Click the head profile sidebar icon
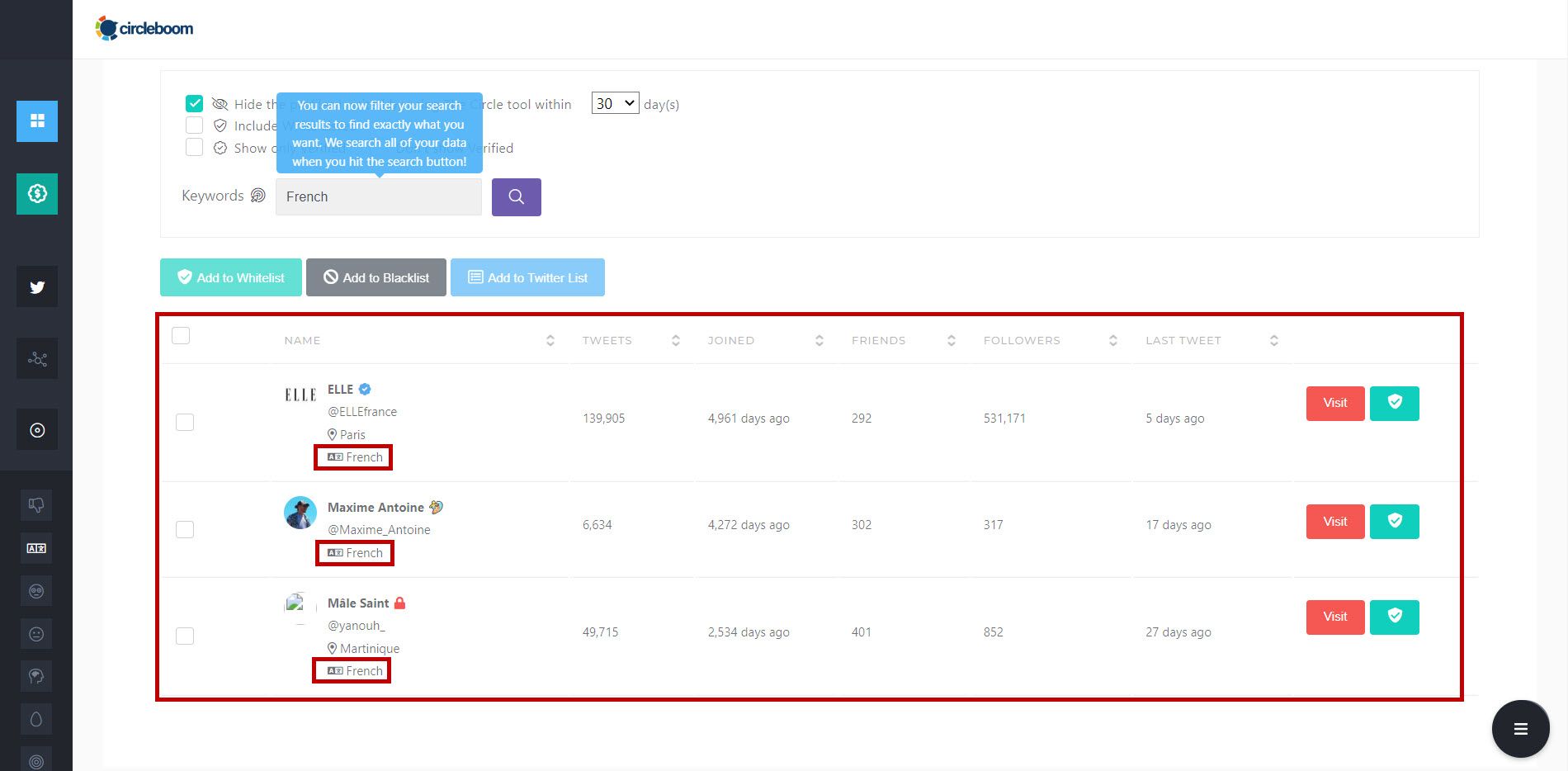Screen dimensions: 1568x771 36,677
